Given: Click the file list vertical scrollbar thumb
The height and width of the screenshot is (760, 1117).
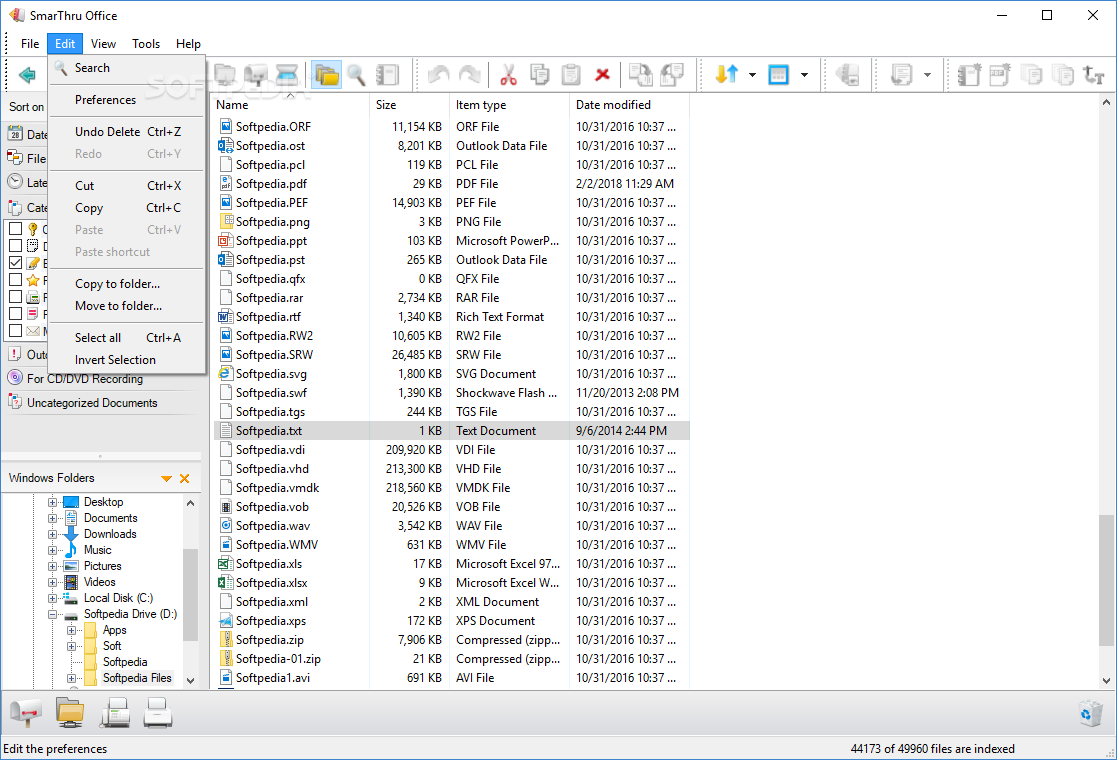Looking at the screenshot, I should pos(1106,580).
